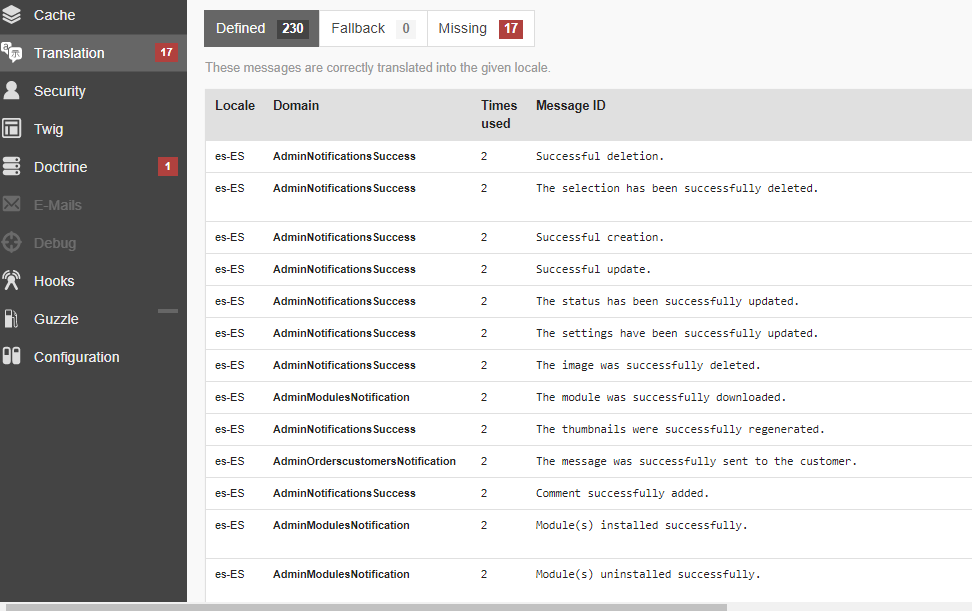The width and height of the screenshot is (972, 611).
Task: Open the Missing translations tab
Action: click(x=480, y=29)
